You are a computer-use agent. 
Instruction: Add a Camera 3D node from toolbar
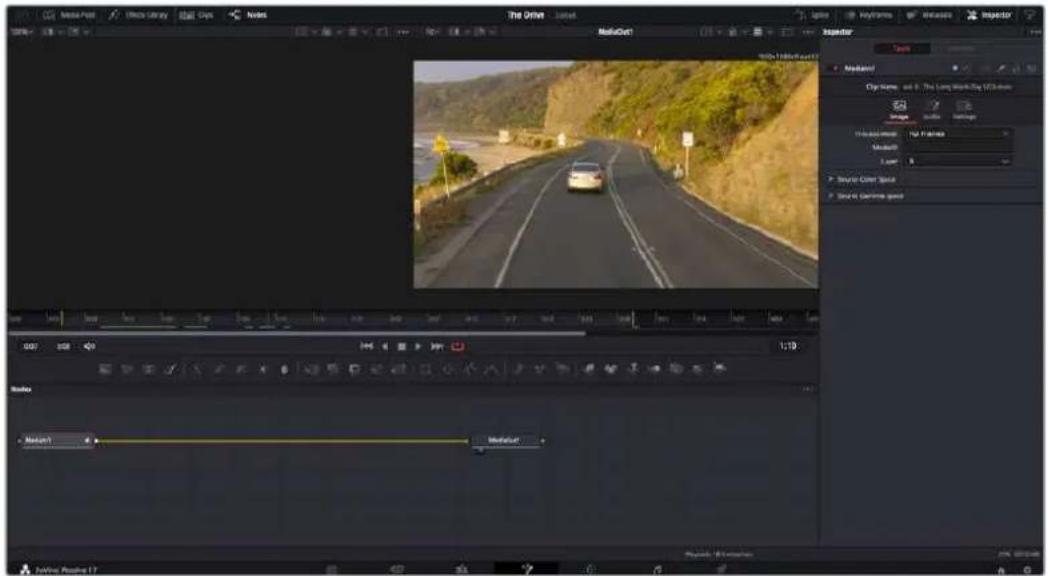pos(676,368)
